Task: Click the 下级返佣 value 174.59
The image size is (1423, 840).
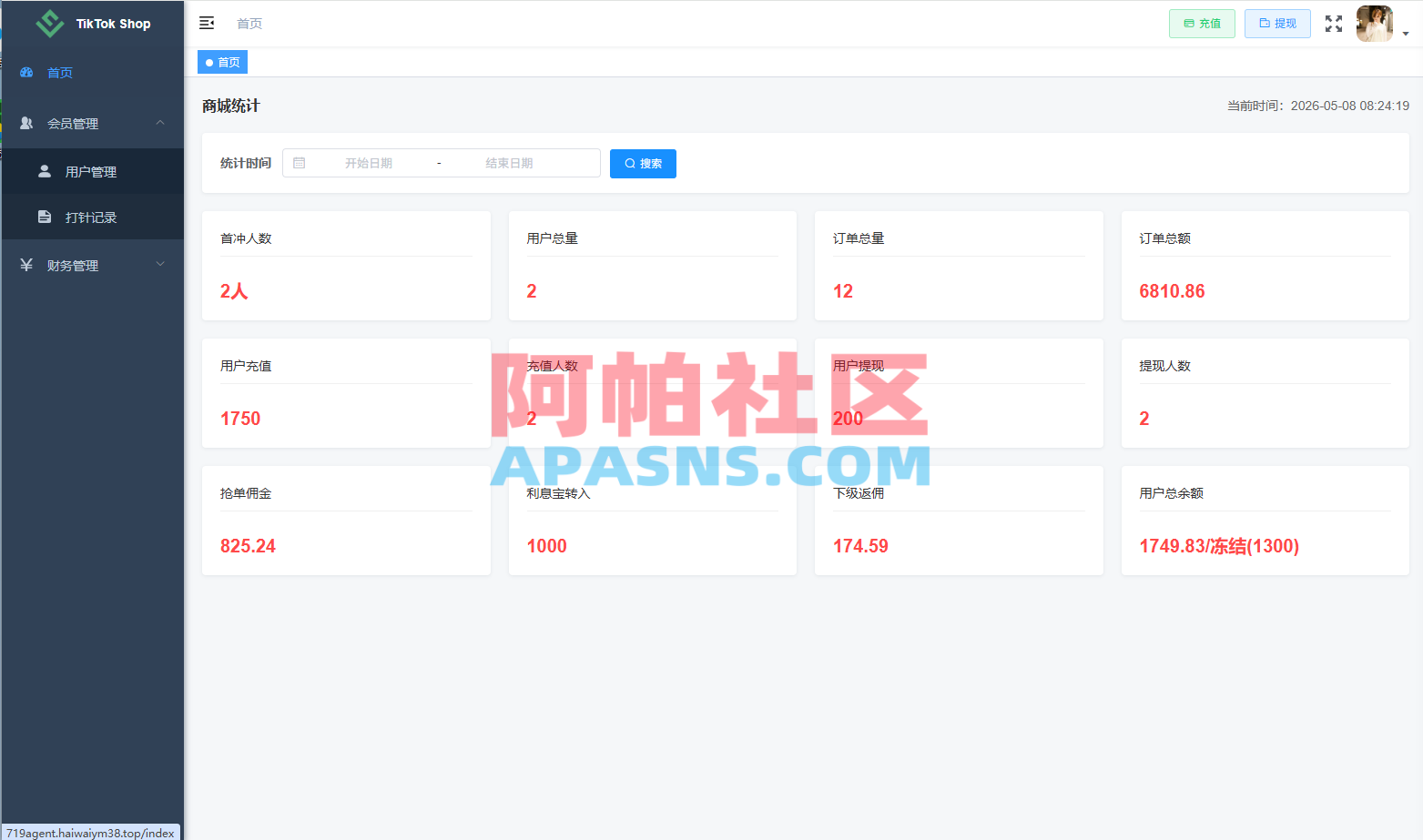Action: tap(860, 546)
